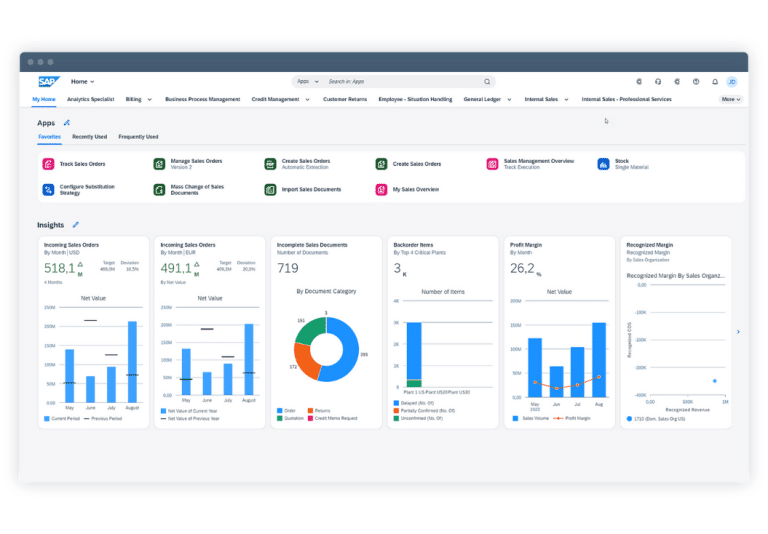
Task: Open the Manage Sales Orders app icon
Action: (x=159, y=164)
